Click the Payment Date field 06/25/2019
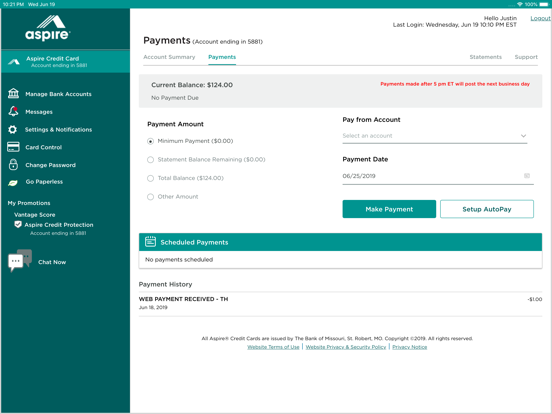The height and width of the screenshot is (414, 552). [x=438, y=176]
